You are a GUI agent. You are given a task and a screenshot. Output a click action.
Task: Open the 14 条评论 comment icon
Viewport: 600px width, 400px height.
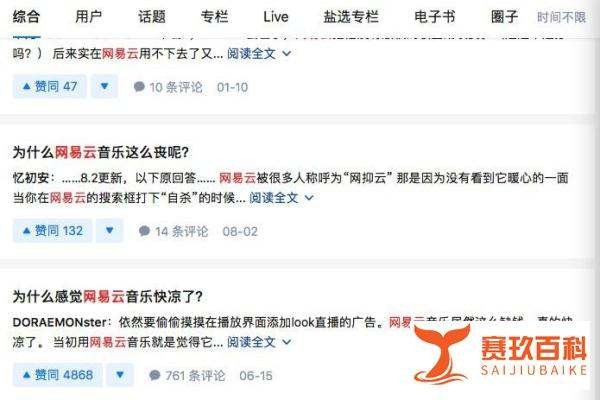[144, 231]
